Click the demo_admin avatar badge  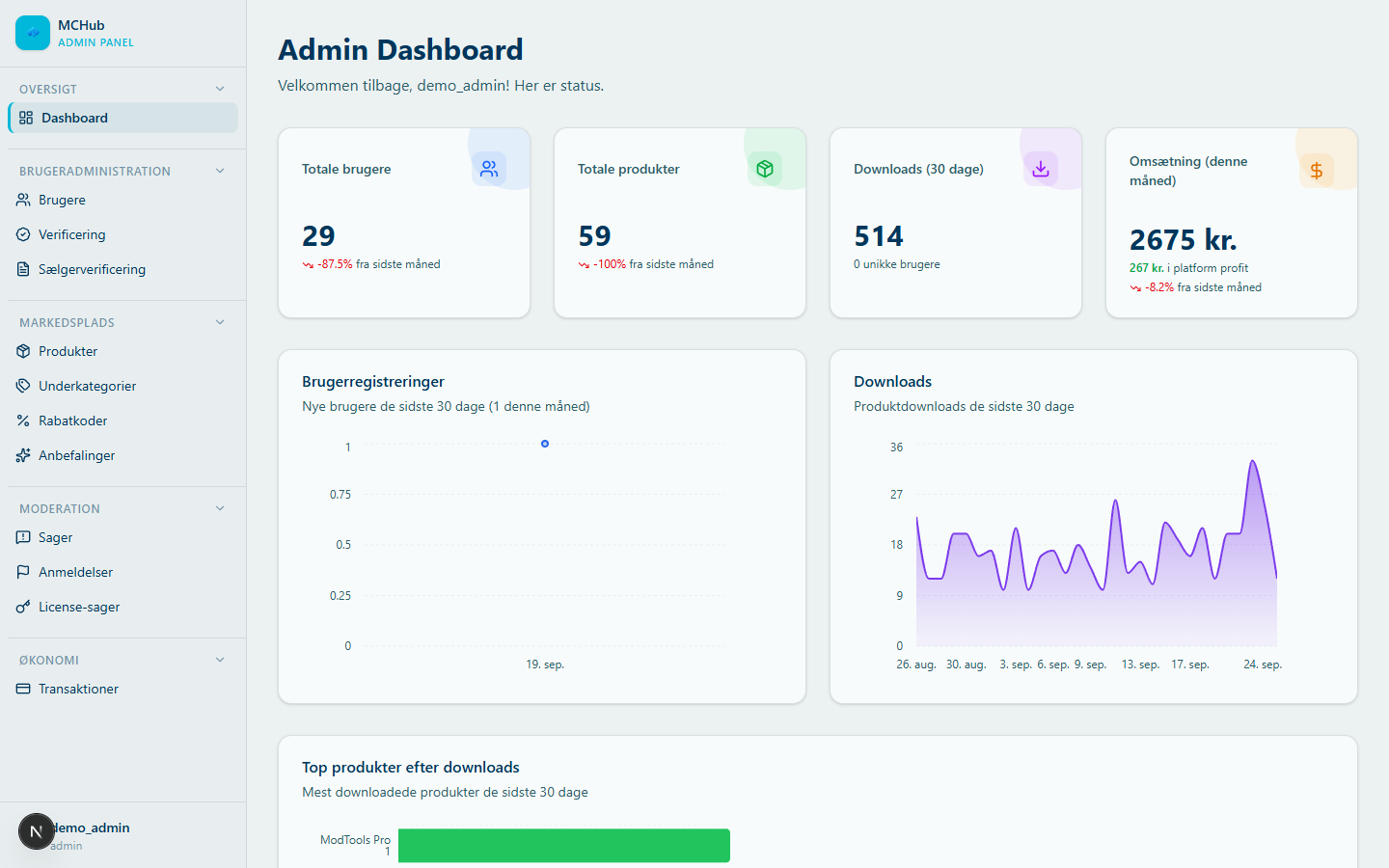[x=36, y=831]
